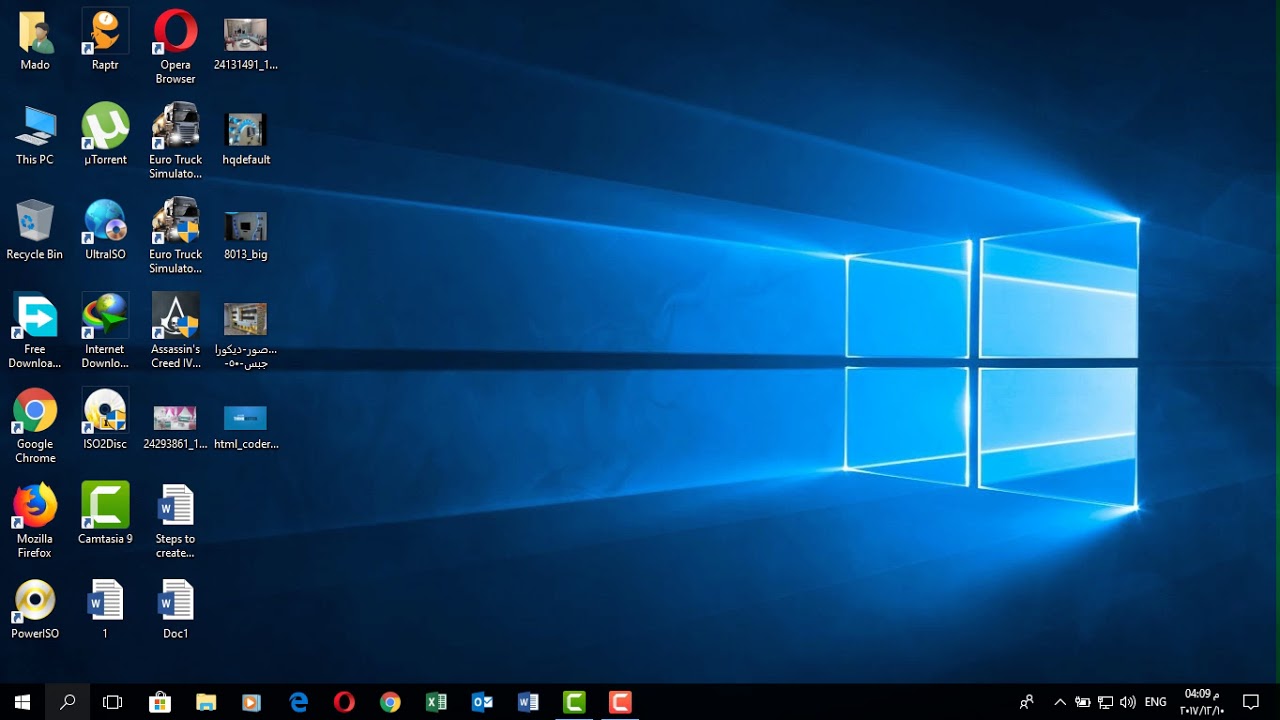The image size is (1280, 720).
Task: Check the battery status icon
Action: coord(1082,702)
